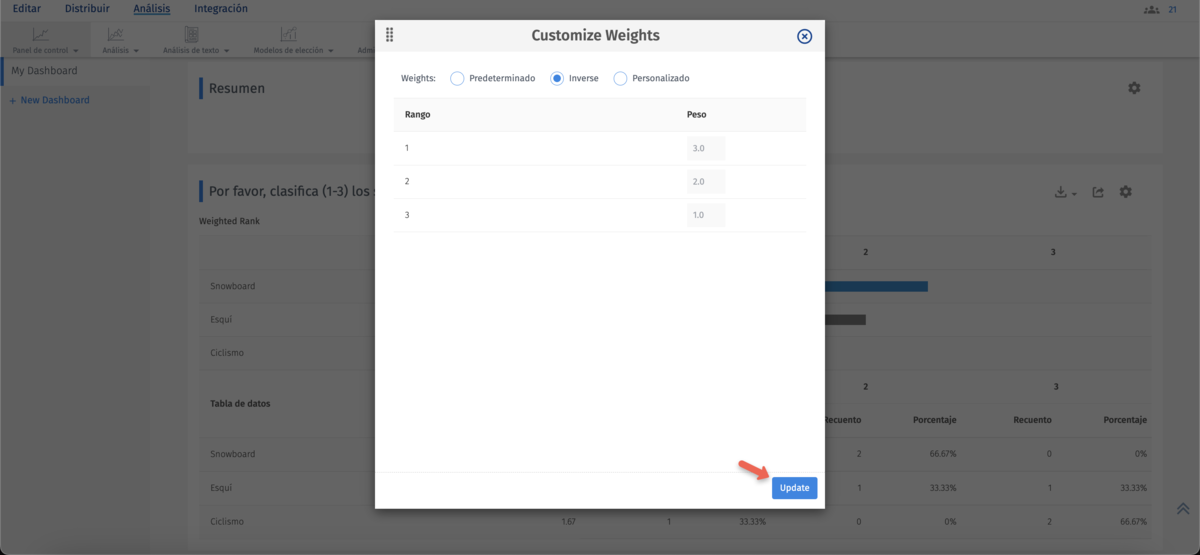Click the Update button
The height and width of the screenshot is (555, 1200).
(794, 488)
